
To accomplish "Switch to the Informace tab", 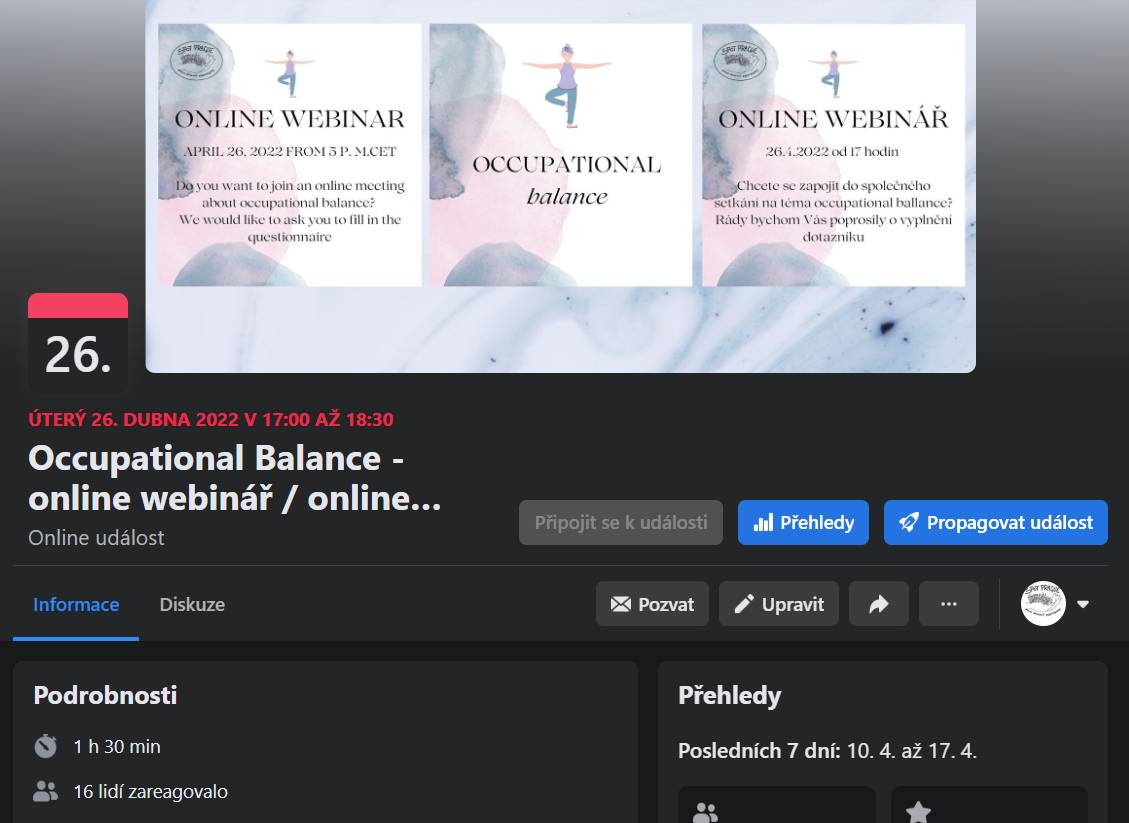I will coord(76,604).
